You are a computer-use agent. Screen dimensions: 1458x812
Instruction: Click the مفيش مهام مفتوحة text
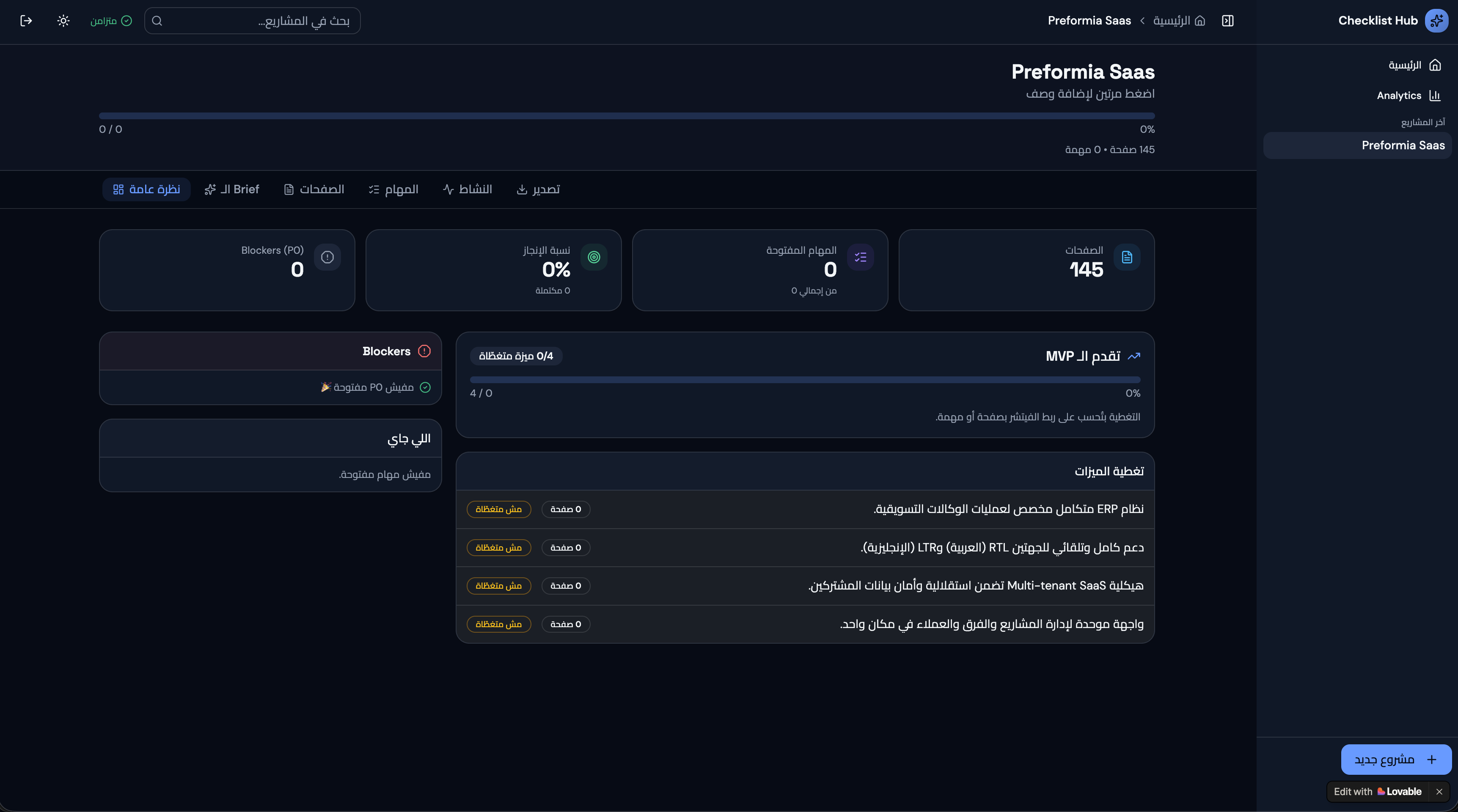pyautogui.click(x=384, y=474)
